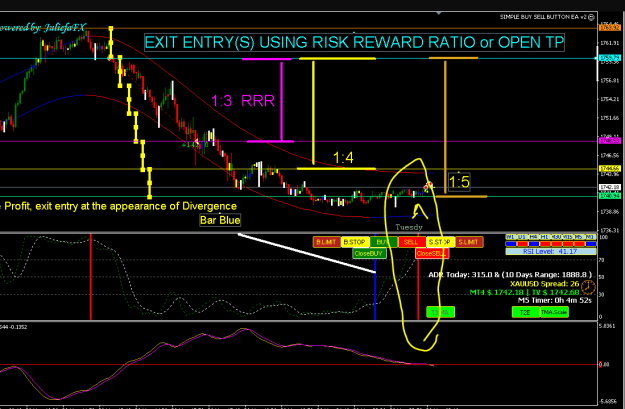Select the yellow 1:4 text label

[343, 158]
